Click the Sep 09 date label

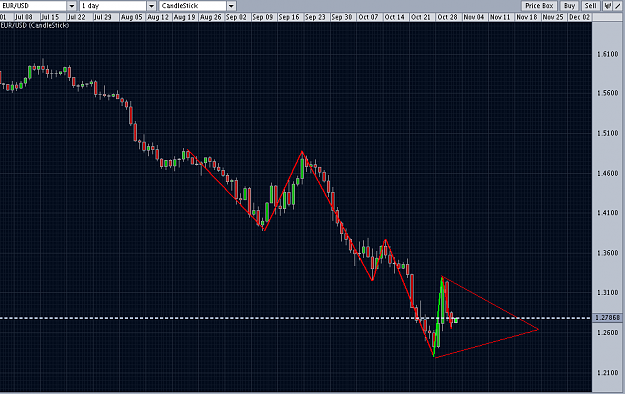262,17
